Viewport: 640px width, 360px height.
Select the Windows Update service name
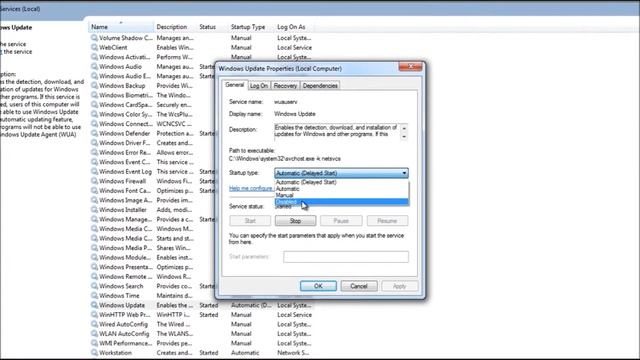pos(122,305)
